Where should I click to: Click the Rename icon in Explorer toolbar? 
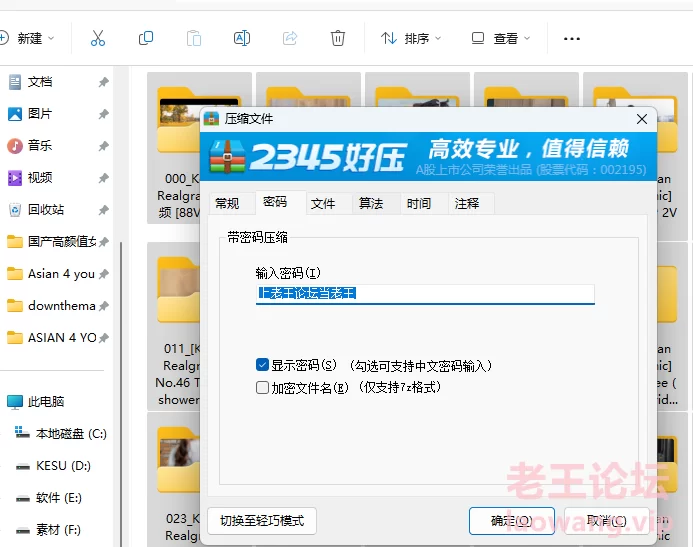tap(242, 38)
